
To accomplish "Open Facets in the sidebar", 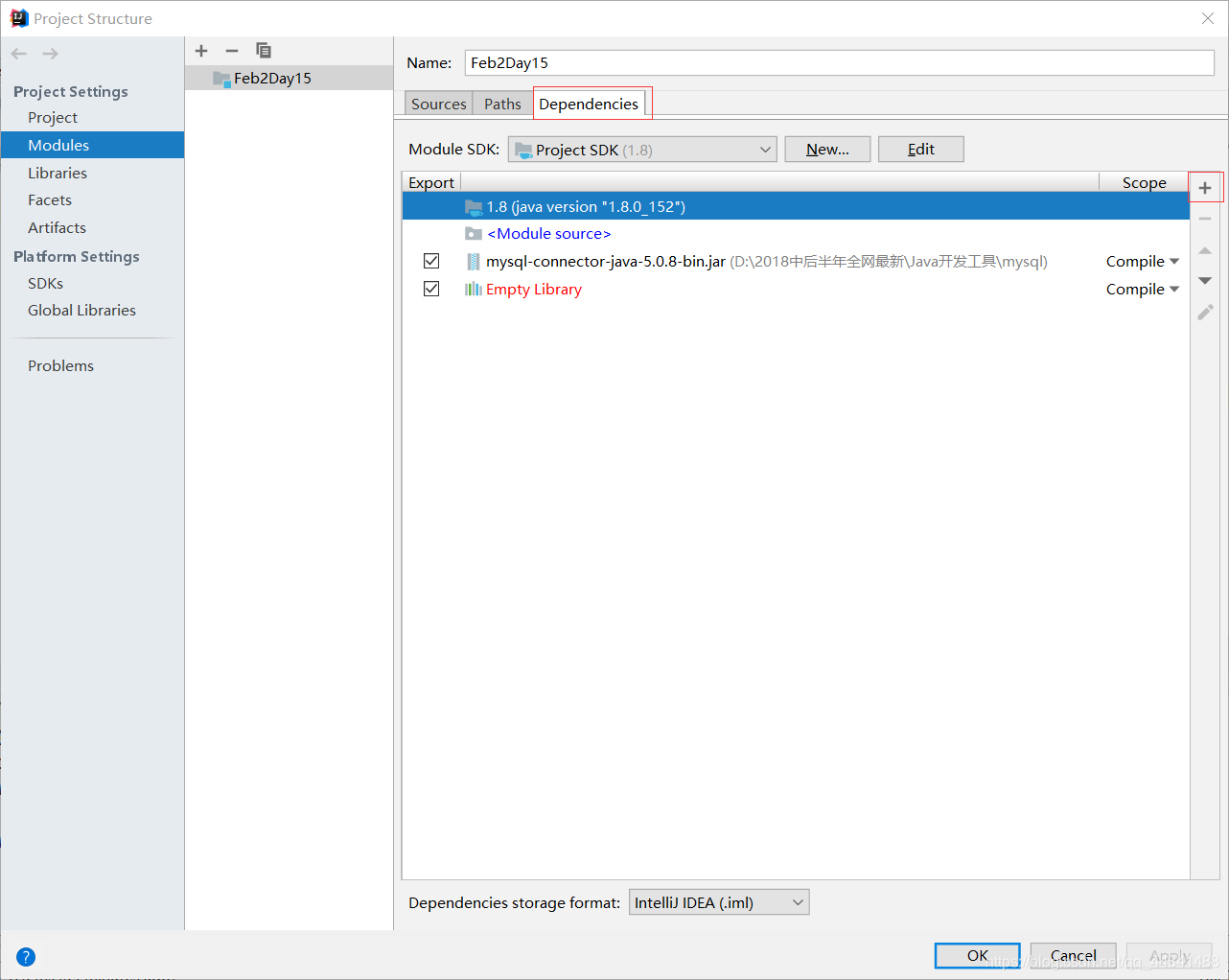I will [x=50, y=199].
